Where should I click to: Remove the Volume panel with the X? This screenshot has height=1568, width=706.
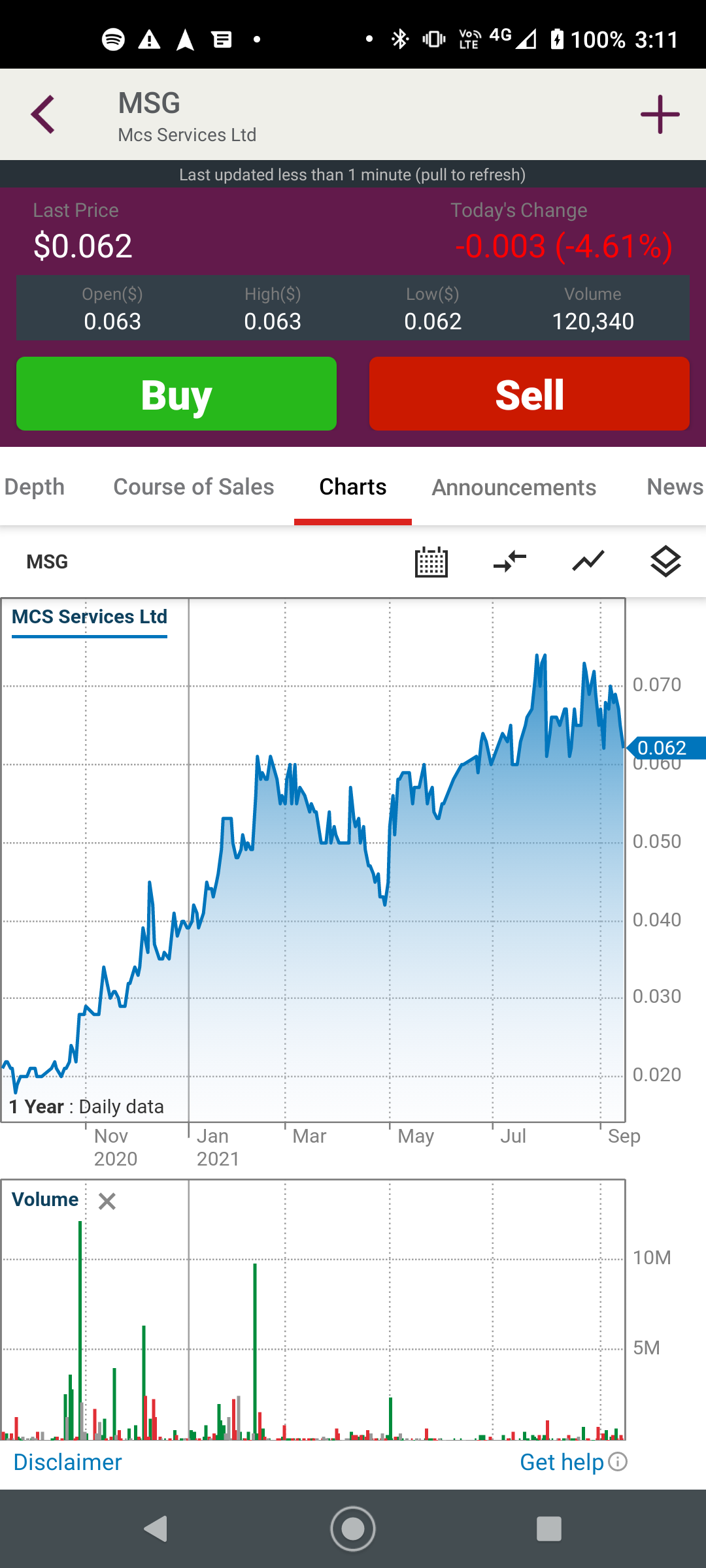(107, 1201)
